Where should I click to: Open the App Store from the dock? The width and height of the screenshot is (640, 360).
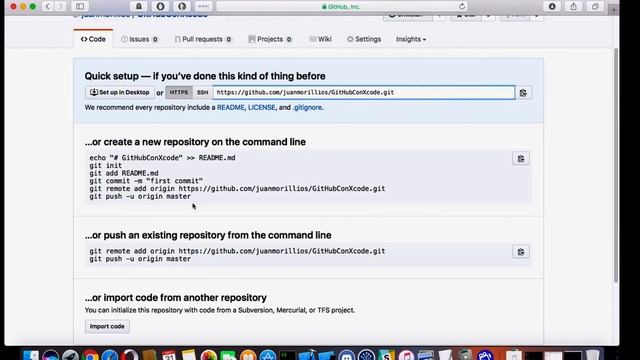(x=268, y=355)
